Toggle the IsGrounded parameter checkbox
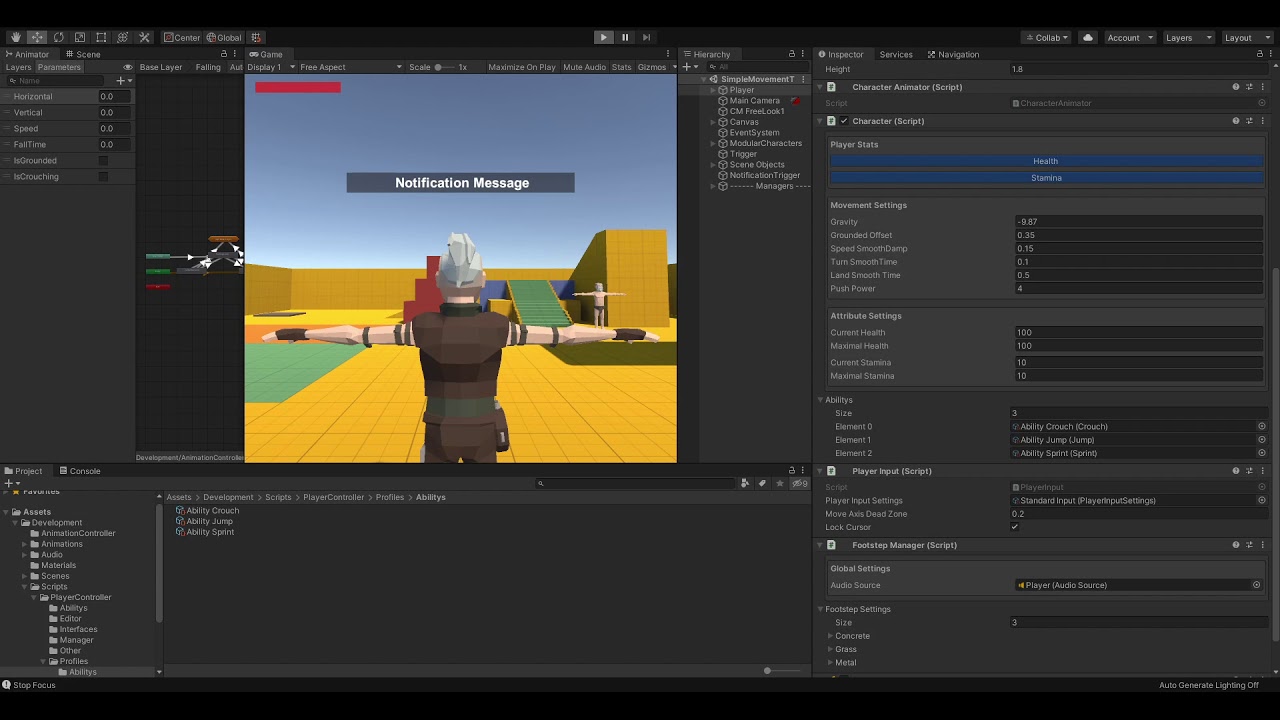This screenshot has height=720, width=1280. coord(103,160)
